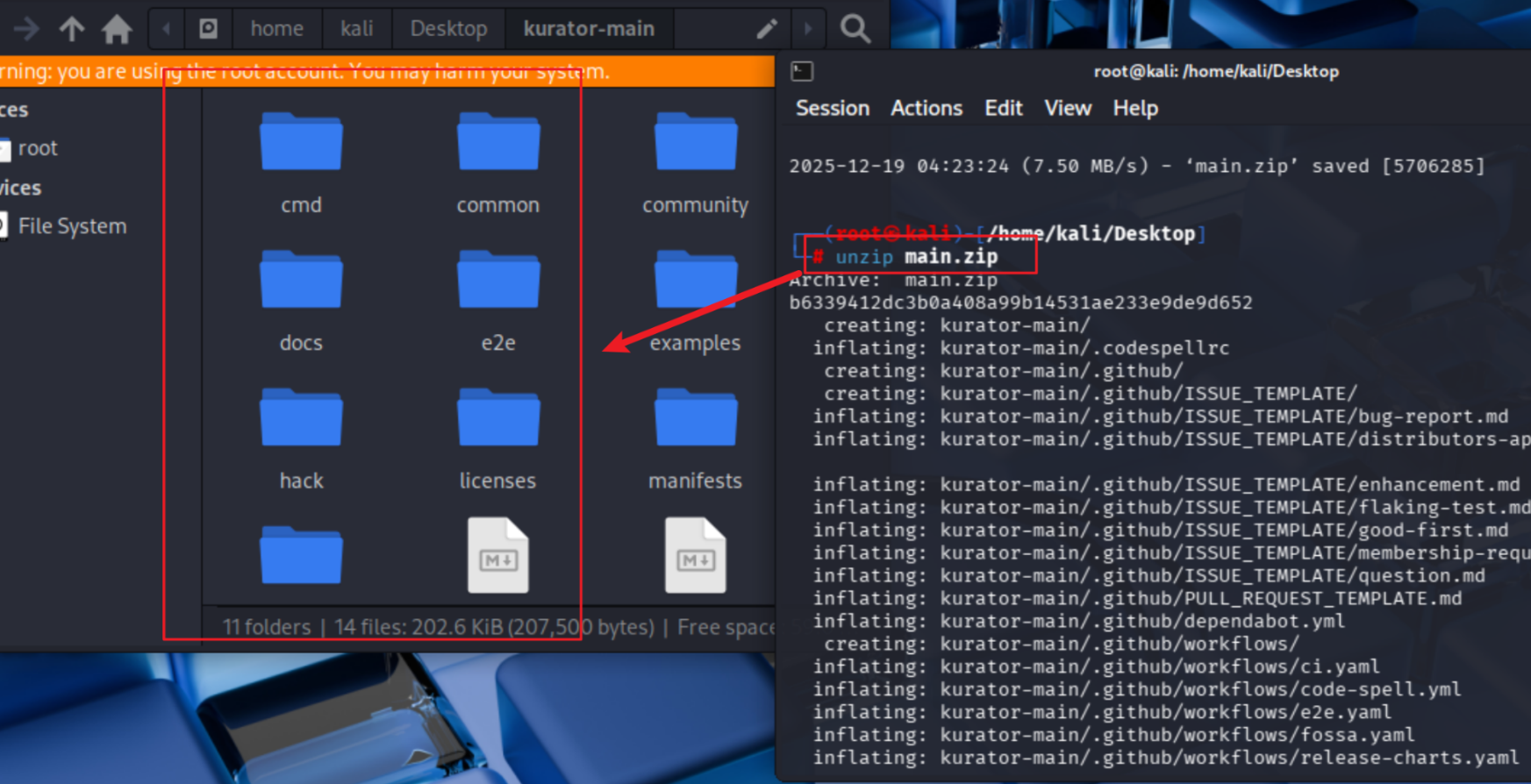Image resolution: width=1531 pixels, height=784 pixels.
Task: Click the 'distributors-ap' inflating line
Action: pos(1171,439)
